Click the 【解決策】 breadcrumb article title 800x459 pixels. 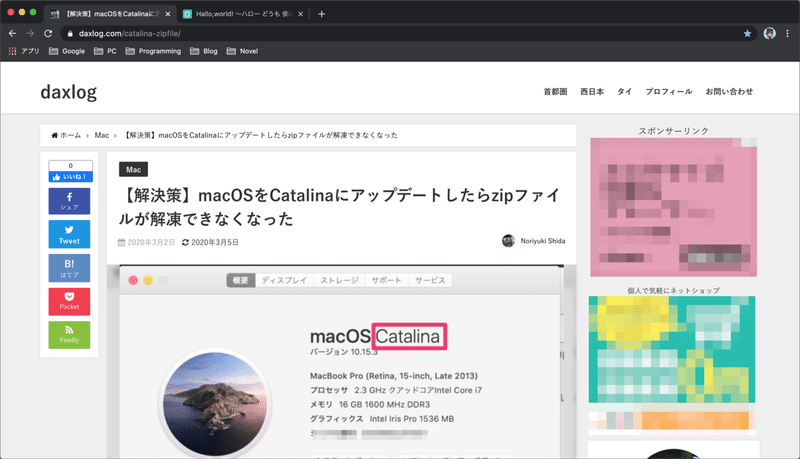coord(261,135)
